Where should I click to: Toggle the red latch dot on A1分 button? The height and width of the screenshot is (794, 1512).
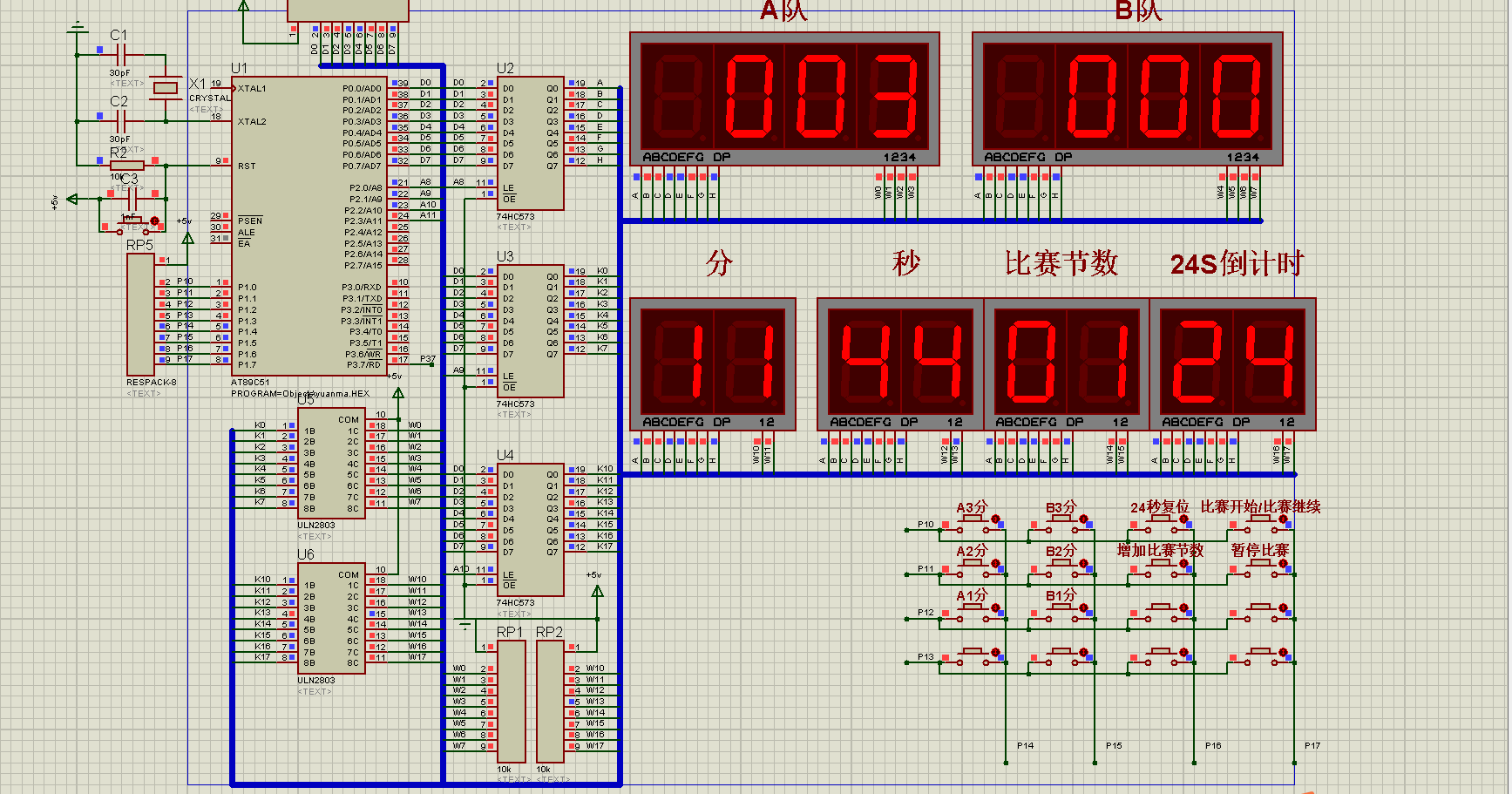[995, 607]
